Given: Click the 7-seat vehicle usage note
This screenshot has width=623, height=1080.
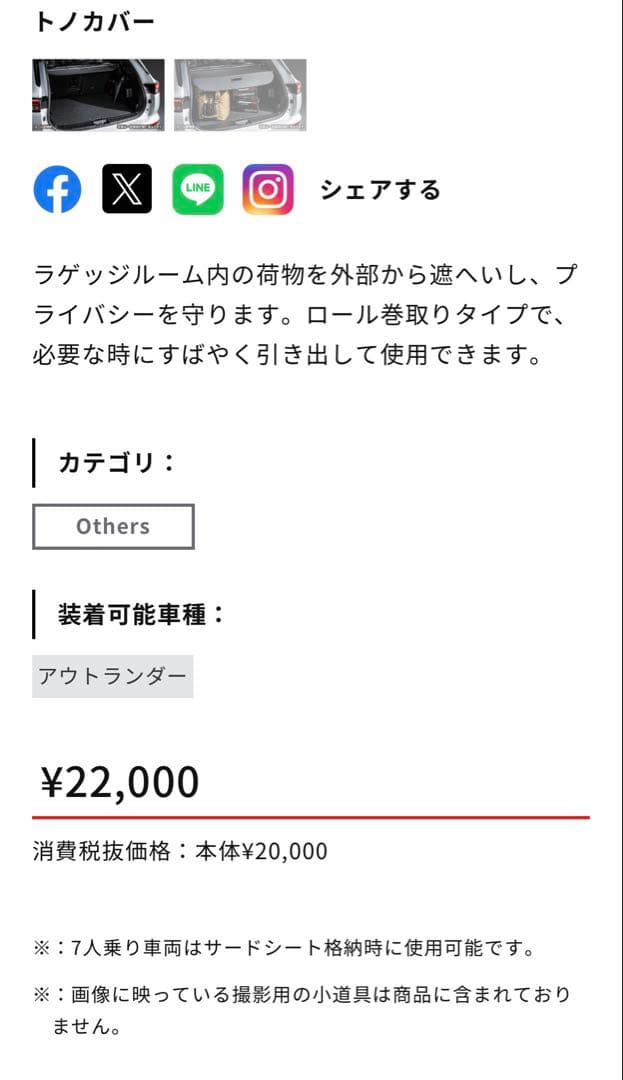Looking at the screenshot, I should (288, 941).
